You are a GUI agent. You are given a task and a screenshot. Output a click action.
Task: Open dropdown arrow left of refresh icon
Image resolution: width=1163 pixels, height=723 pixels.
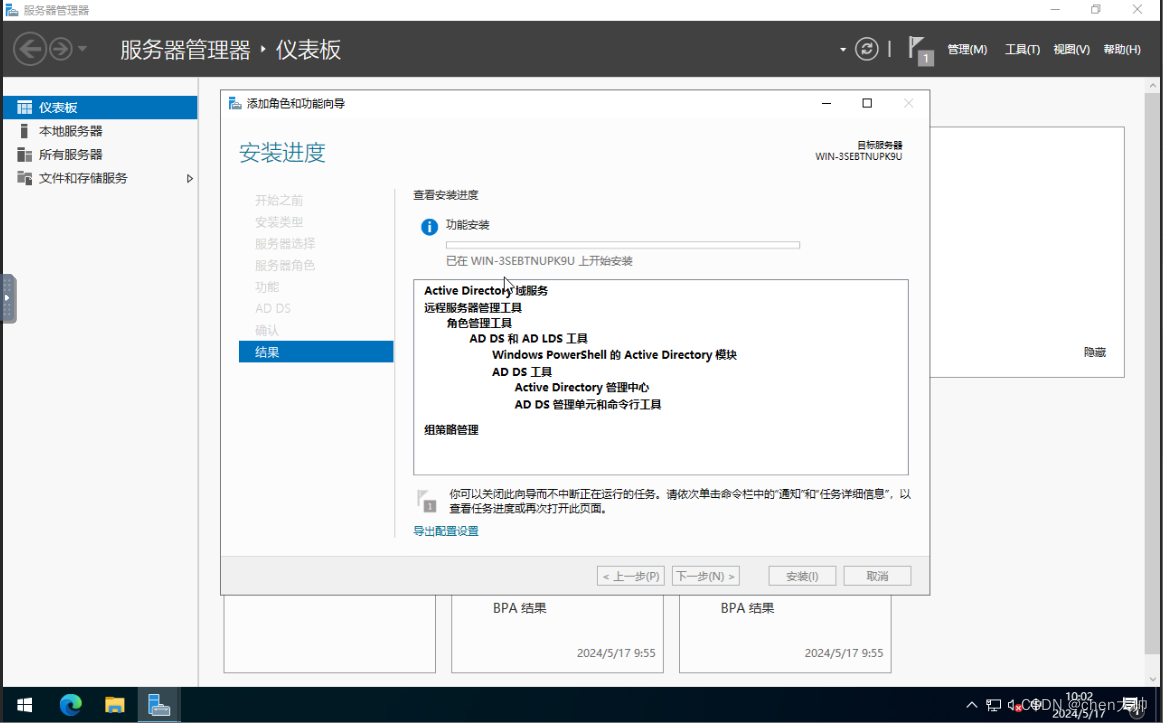(843, 50)
